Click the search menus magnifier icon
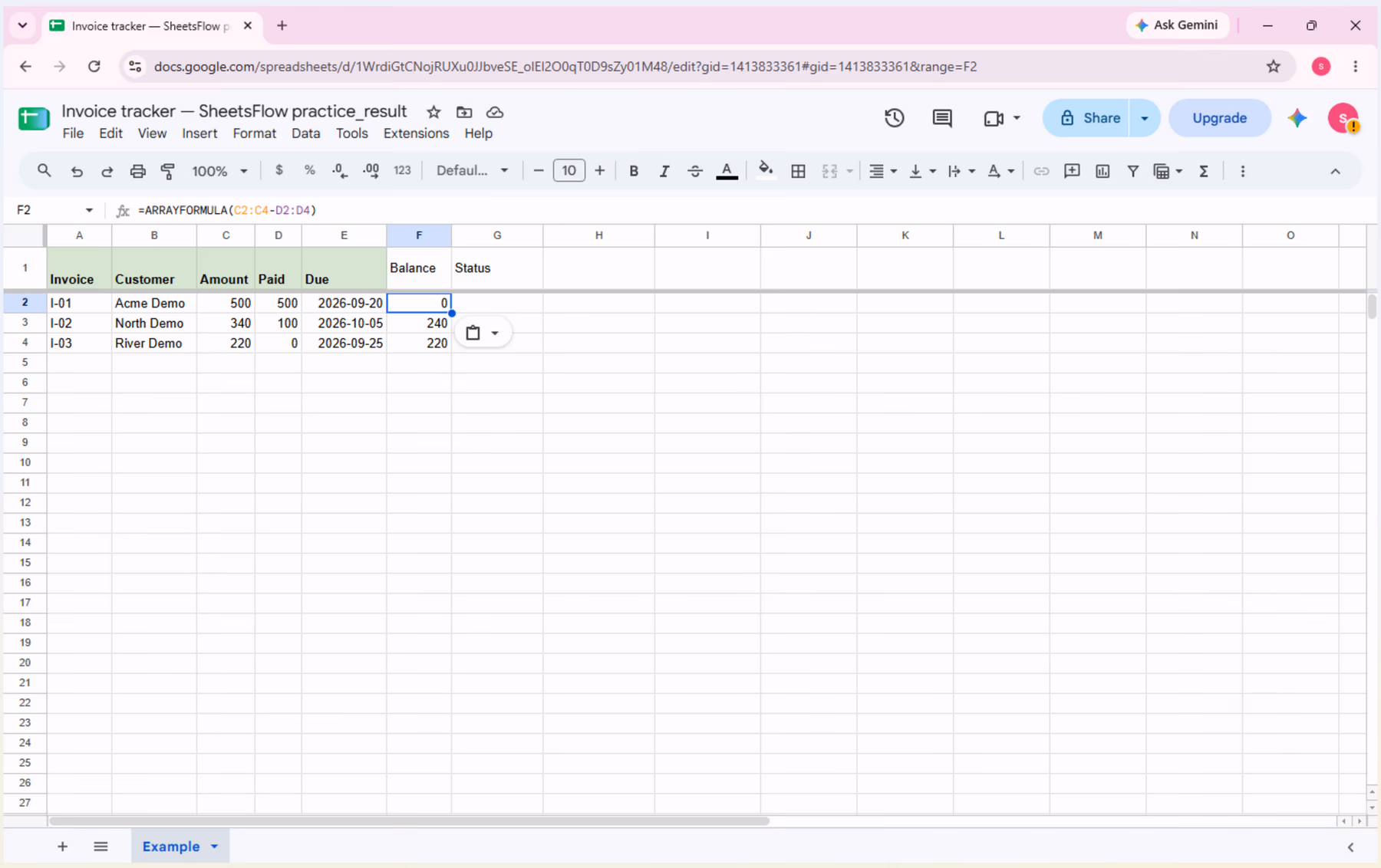The width and height of the screenshot is (1381, 868). (x=44, y=171)
